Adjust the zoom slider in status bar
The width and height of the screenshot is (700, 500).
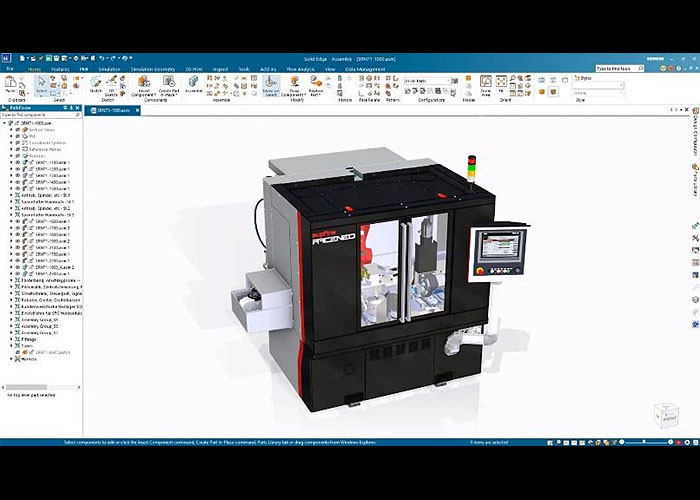click(x=646, y=442)
